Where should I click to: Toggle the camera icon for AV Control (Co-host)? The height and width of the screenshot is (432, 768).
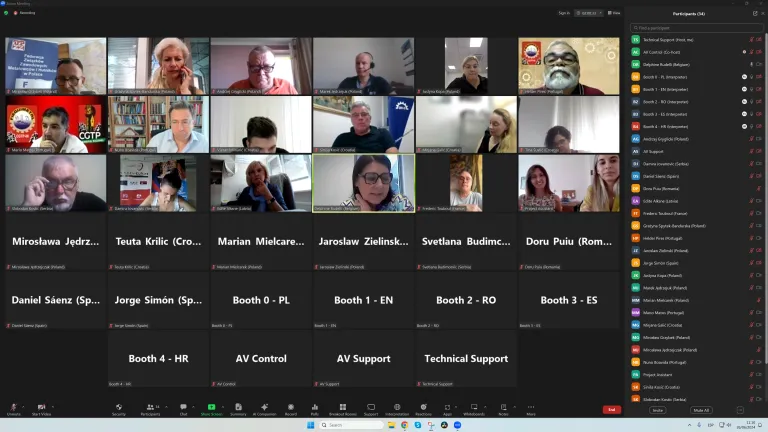[x=759, y=52]
